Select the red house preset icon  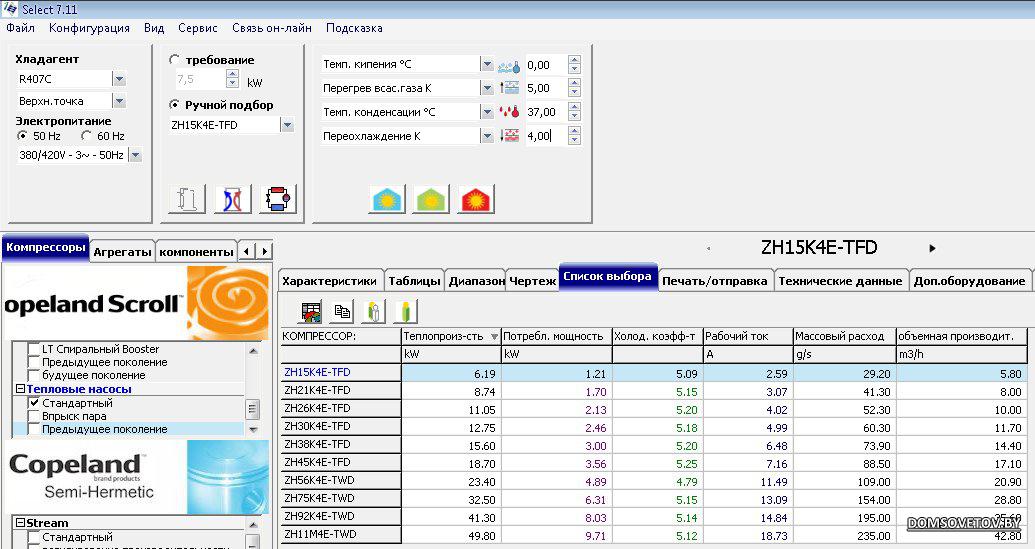(x=475, y=199)
